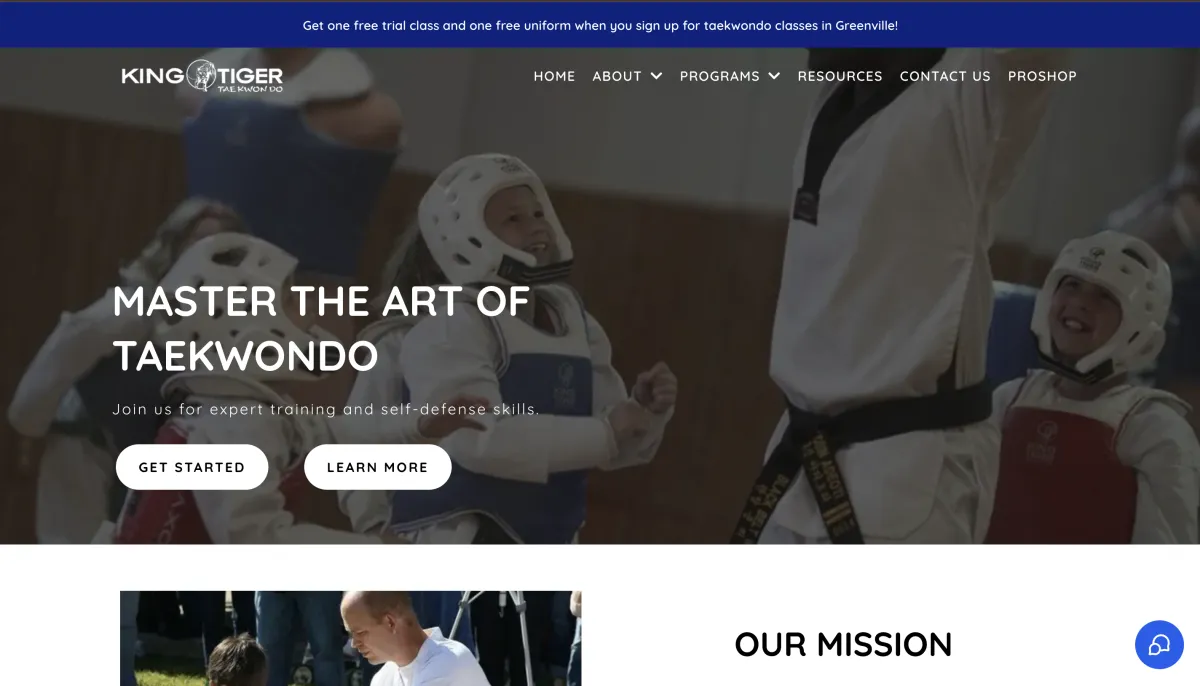The height and width of the screenshot is (686, 1200).
Task: Click the LEARN MORE button
Action: [377, 467]
